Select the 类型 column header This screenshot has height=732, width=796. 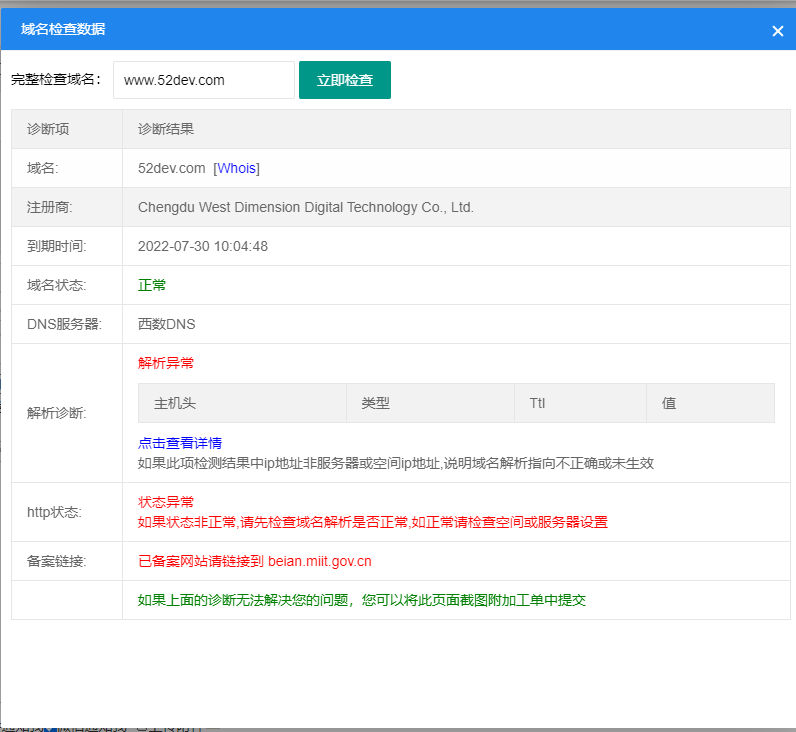(x=375, y=403)
